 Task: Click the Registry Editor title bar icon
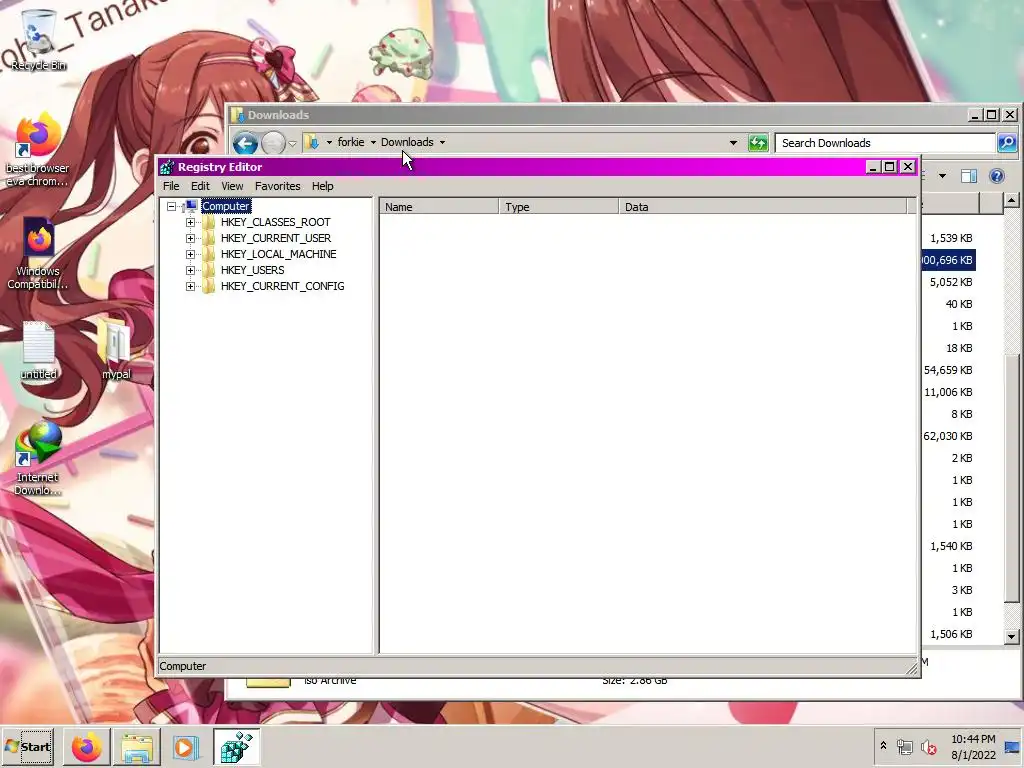click(167, 167)
